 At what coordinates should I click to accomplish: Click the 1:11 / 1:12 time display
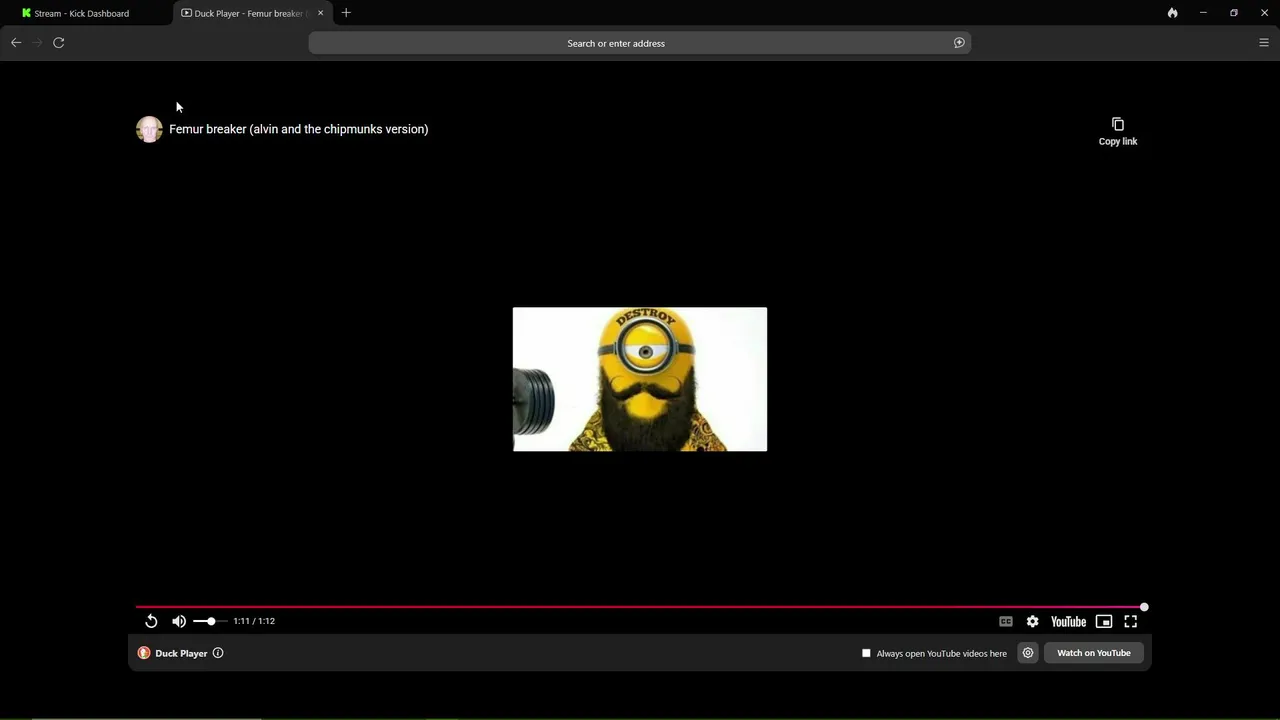click(x=254, y=621)
